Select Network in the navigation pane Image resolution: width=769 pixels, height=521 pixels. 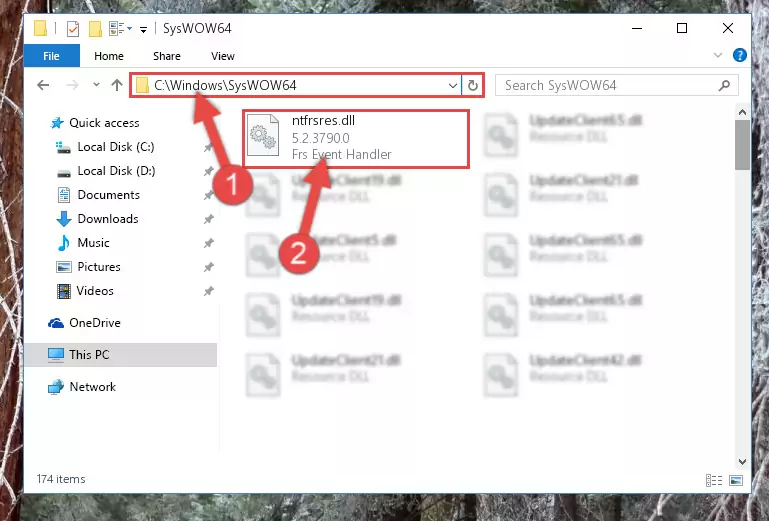coord(93,387)
